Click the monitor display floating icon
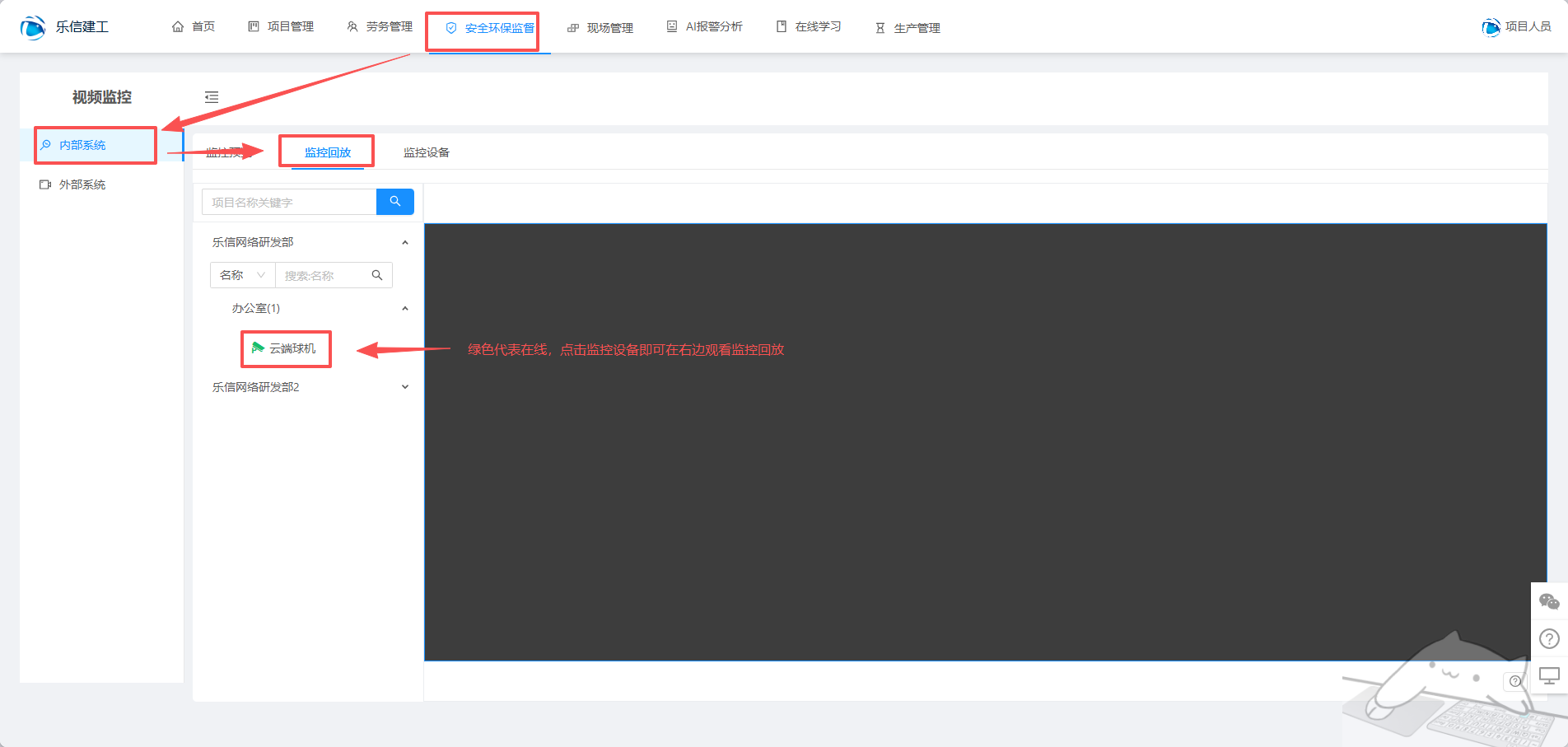The image size is (1568, 747). [x=1549, y=676]
